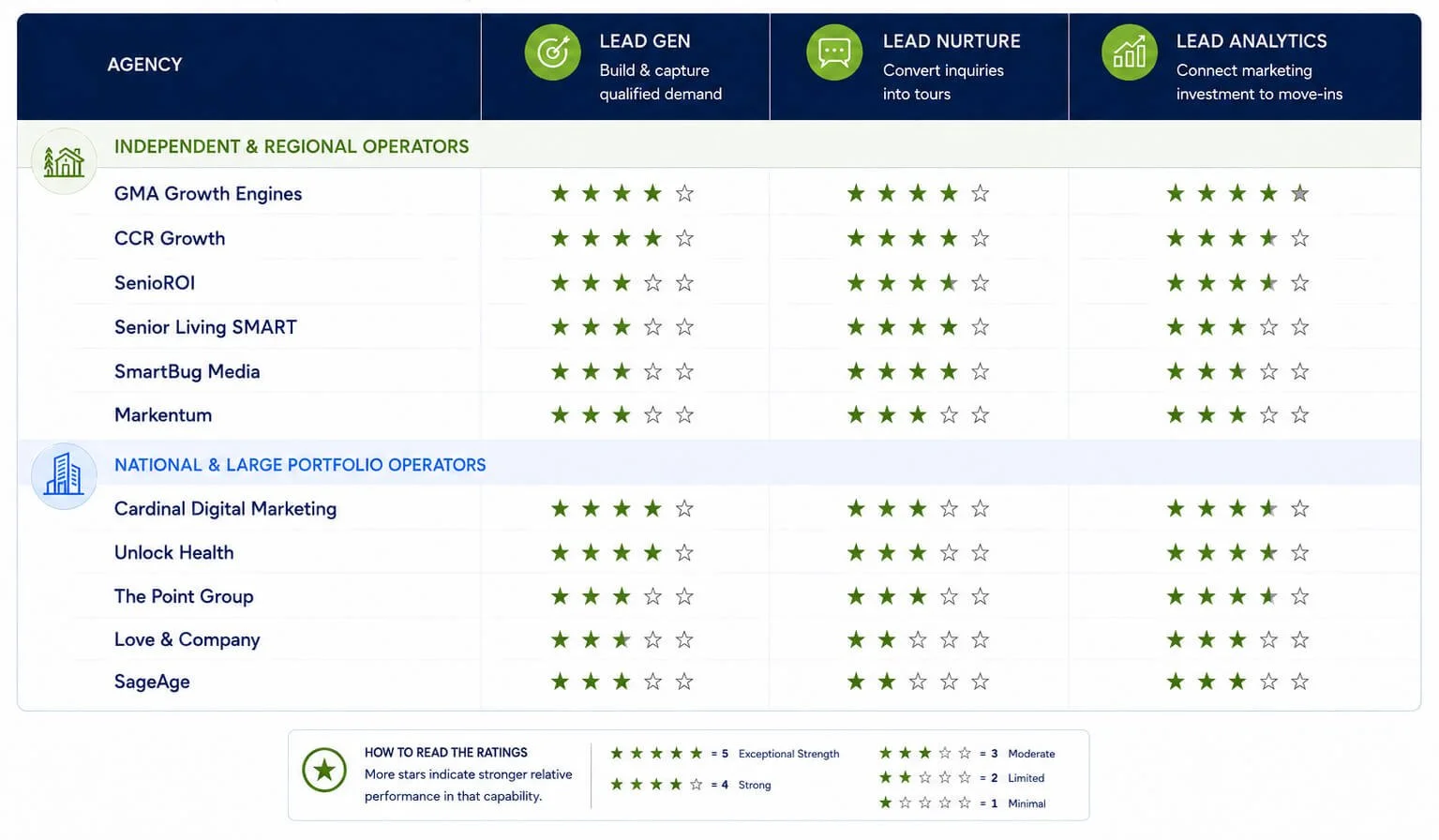Click the 'Build & capture qualified demand' description
The width and height of the screenshot is (1439, 840).
coord(661,82)
